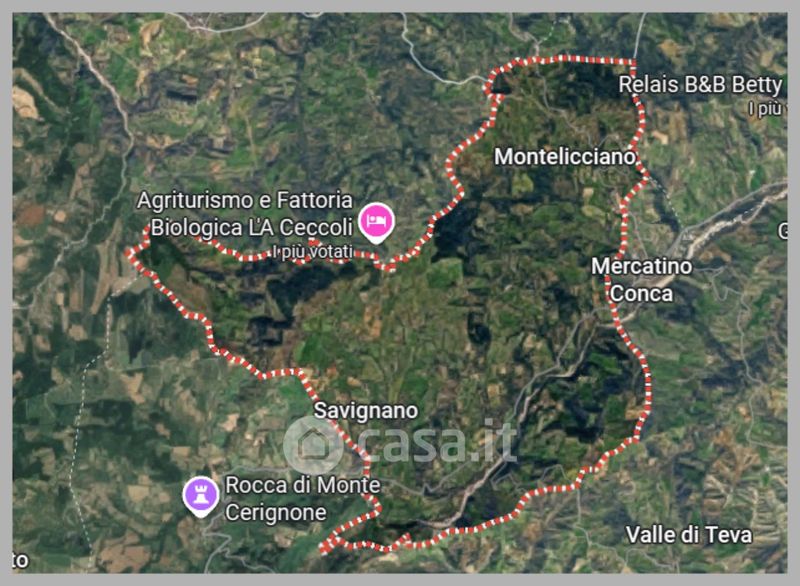Open Agriturismo e Fattoria Biologica LA Ceccoli label
800x586 pixels.
[x=245, y=214]
